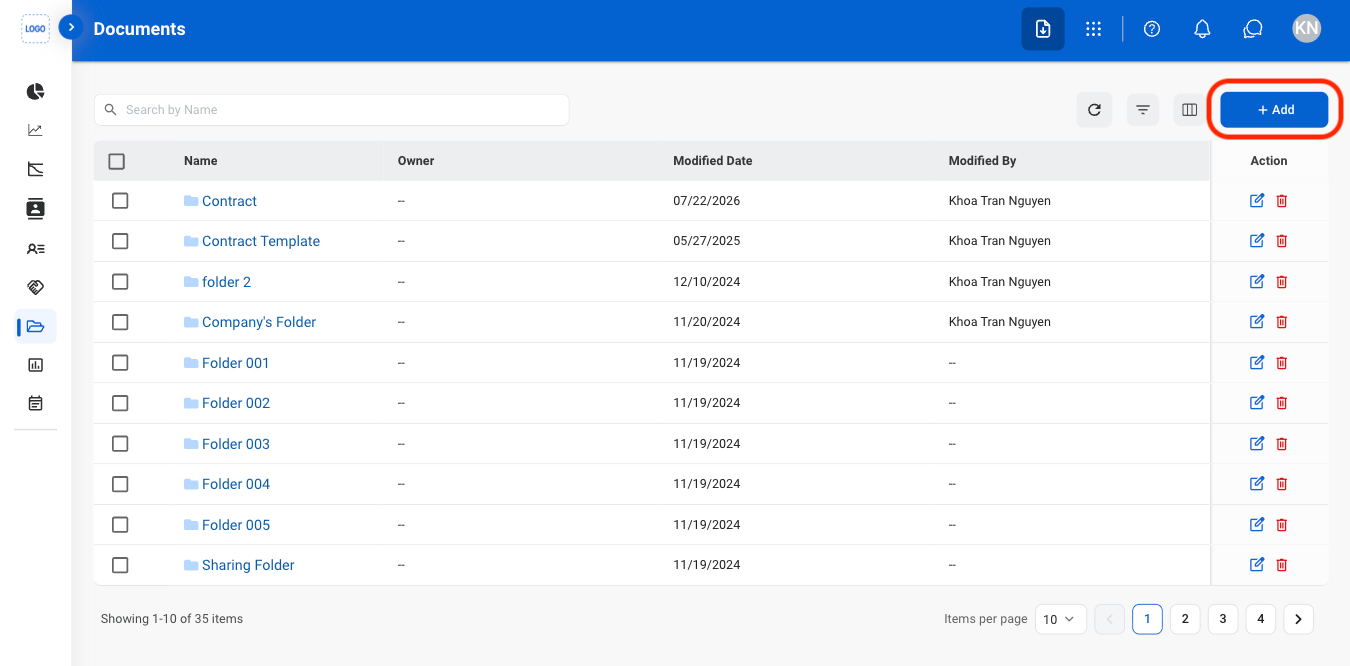Click the LOGO placeholder image
The height and width of the screenshot is (666, 1350).
click(x=35, y=29)
